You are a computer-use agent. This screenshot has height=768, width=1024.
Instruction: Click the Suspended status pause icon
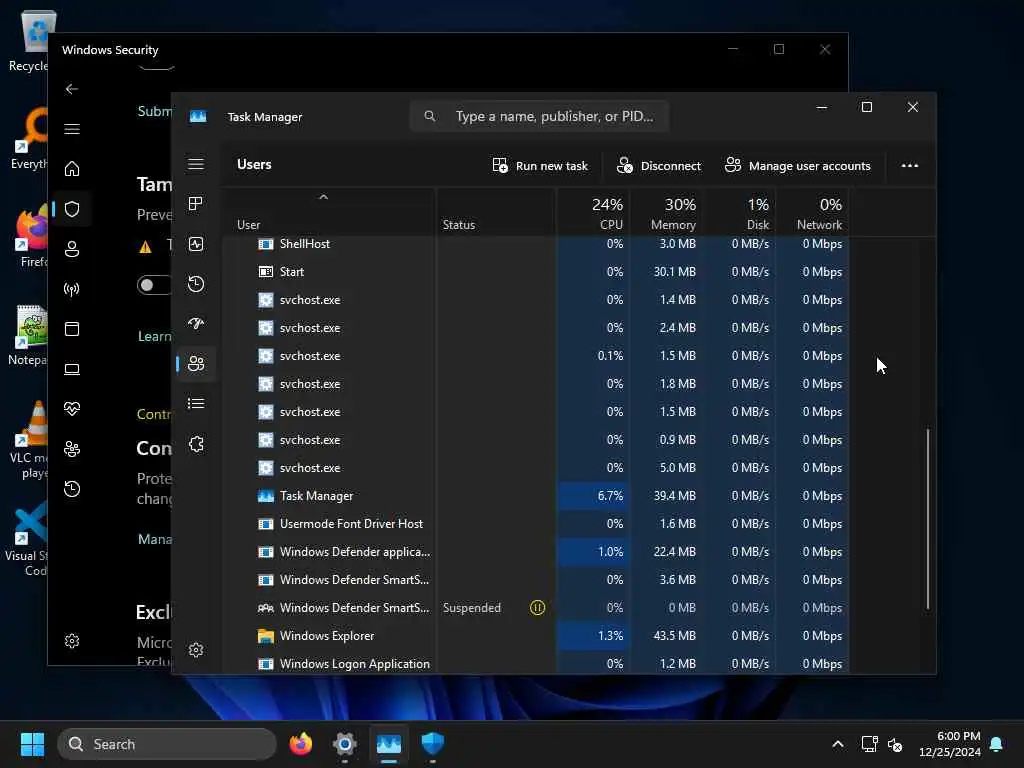[x=537, y=607]
